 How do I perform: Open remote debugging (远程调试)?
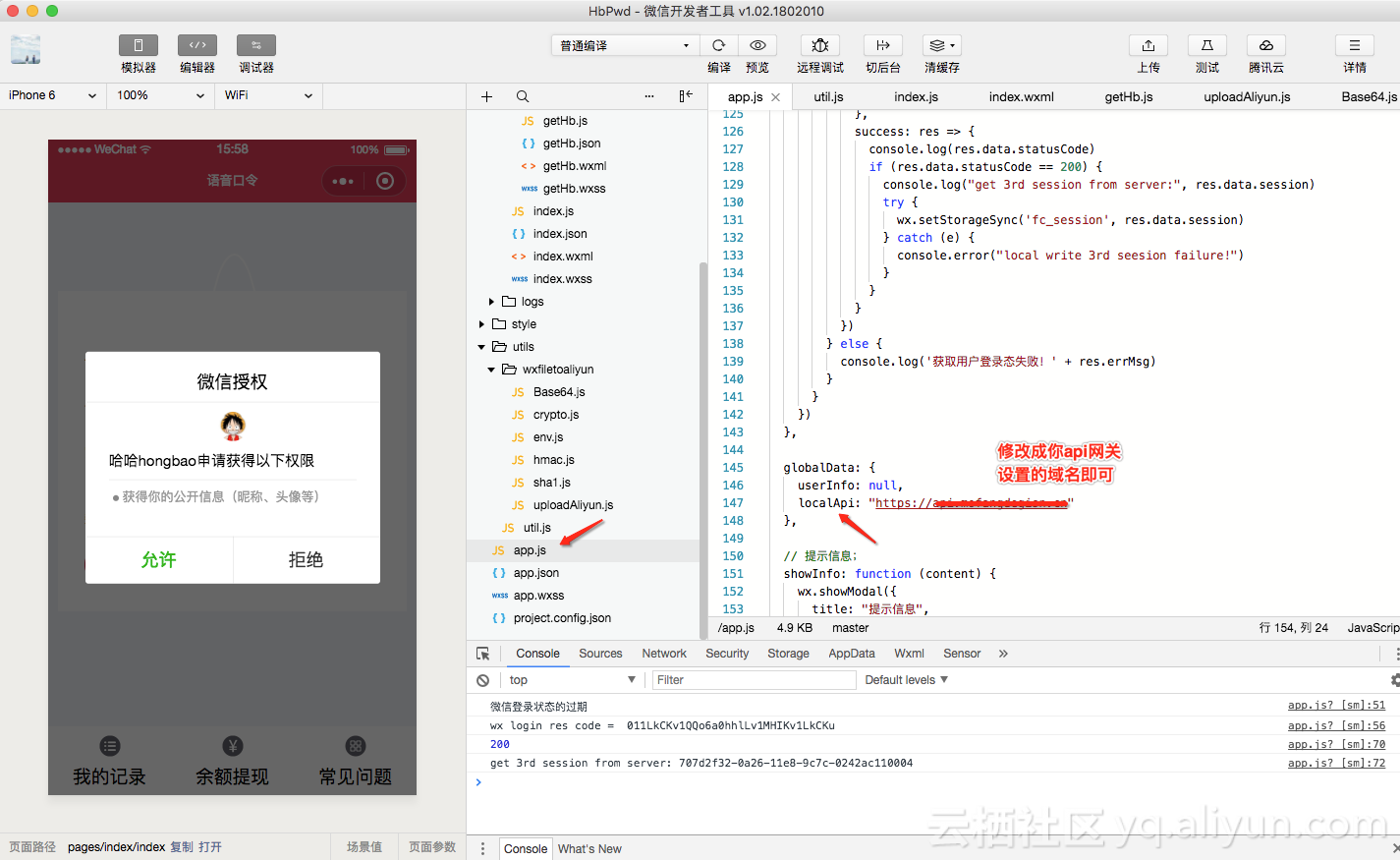pyautogui.click(x=820, y=45)
